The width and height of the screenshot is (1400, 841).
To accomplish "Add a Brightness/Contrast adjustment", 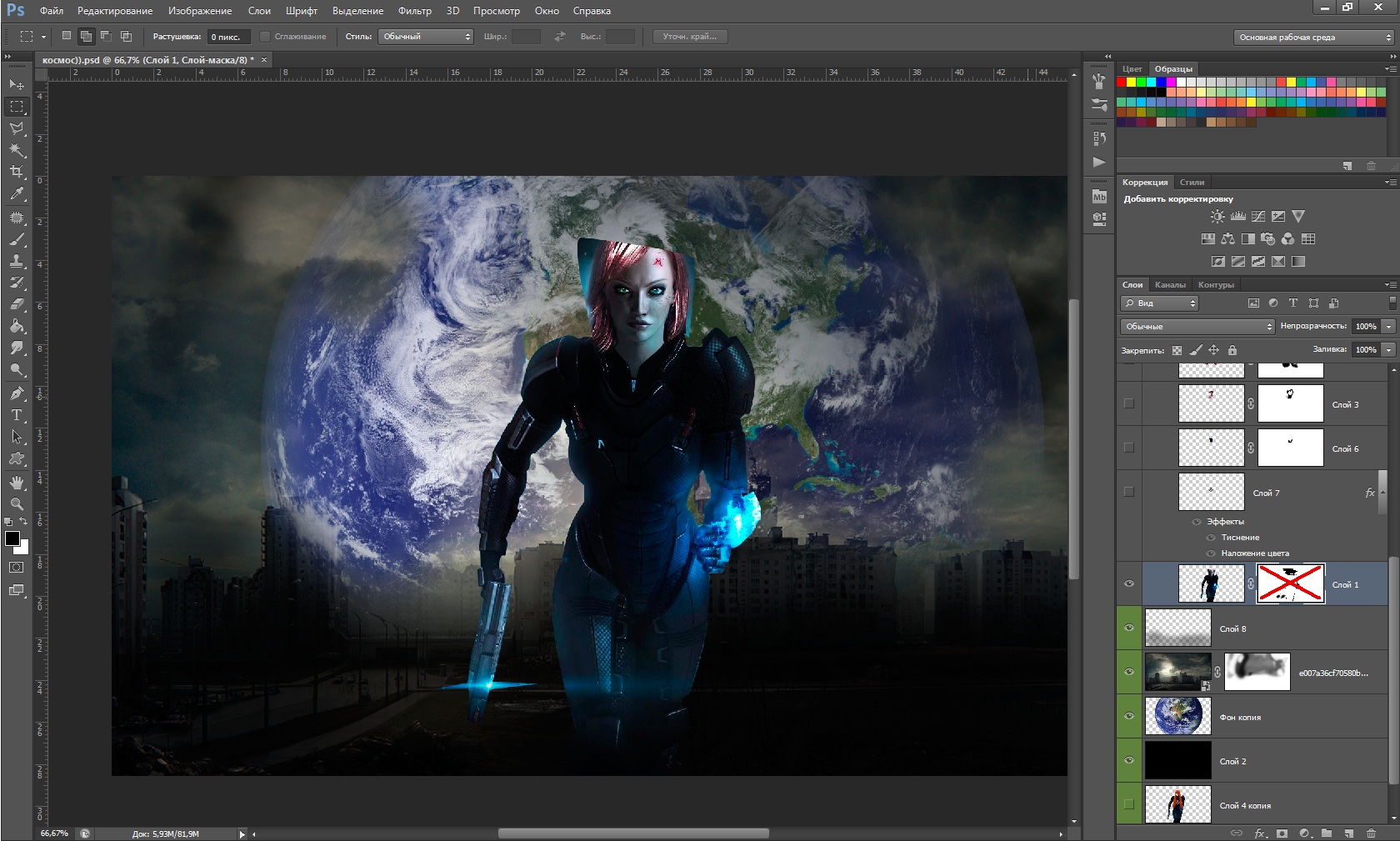I will pos(1217,216).
